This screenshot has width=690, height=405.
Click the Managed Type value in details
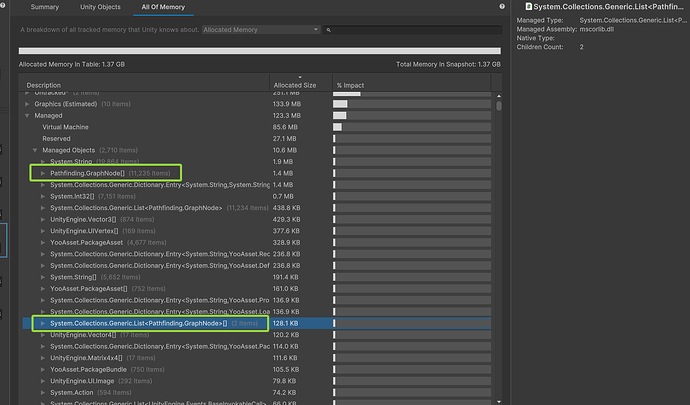(633, 20)
